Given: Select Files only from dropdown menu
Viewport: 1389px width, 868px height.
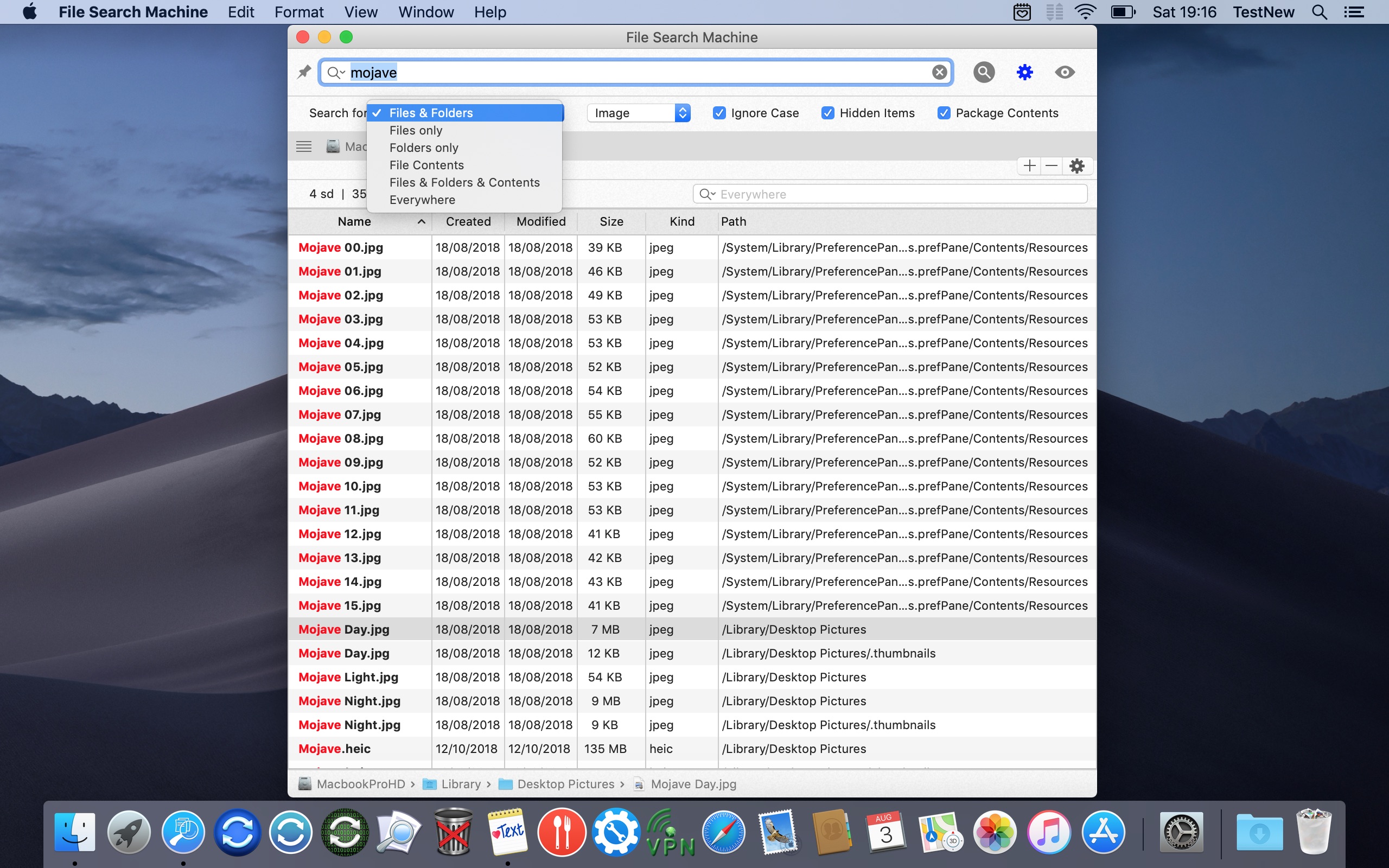Looking at the screenshot, I should coord(416,129).
